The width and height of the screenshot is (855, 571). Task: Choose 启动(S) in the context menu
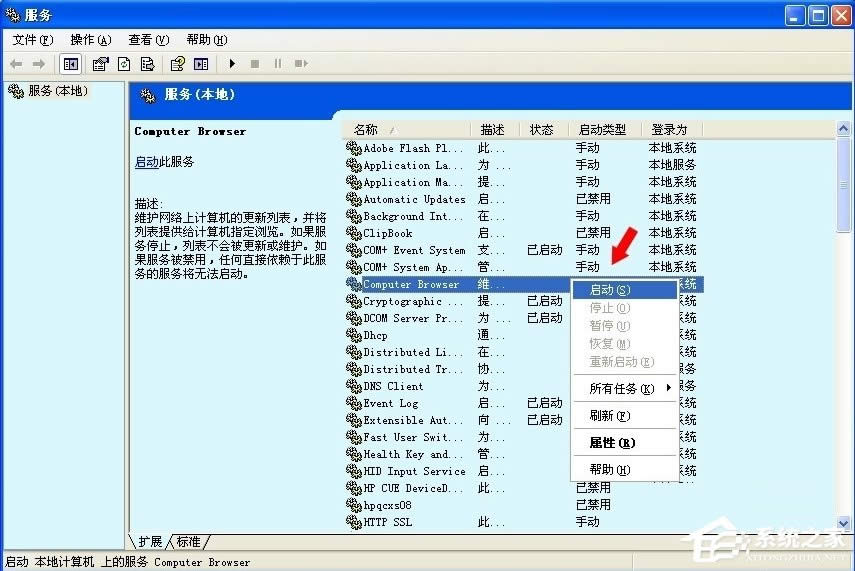coord(624,290)
